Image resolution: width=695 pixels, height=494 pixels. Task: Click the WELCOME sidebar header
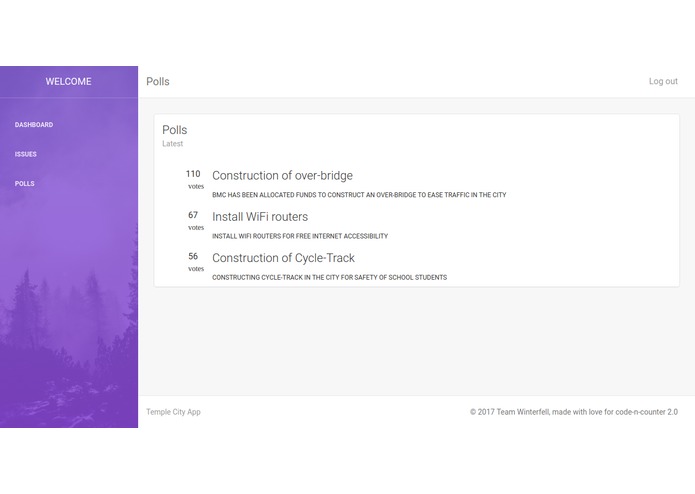68,82
